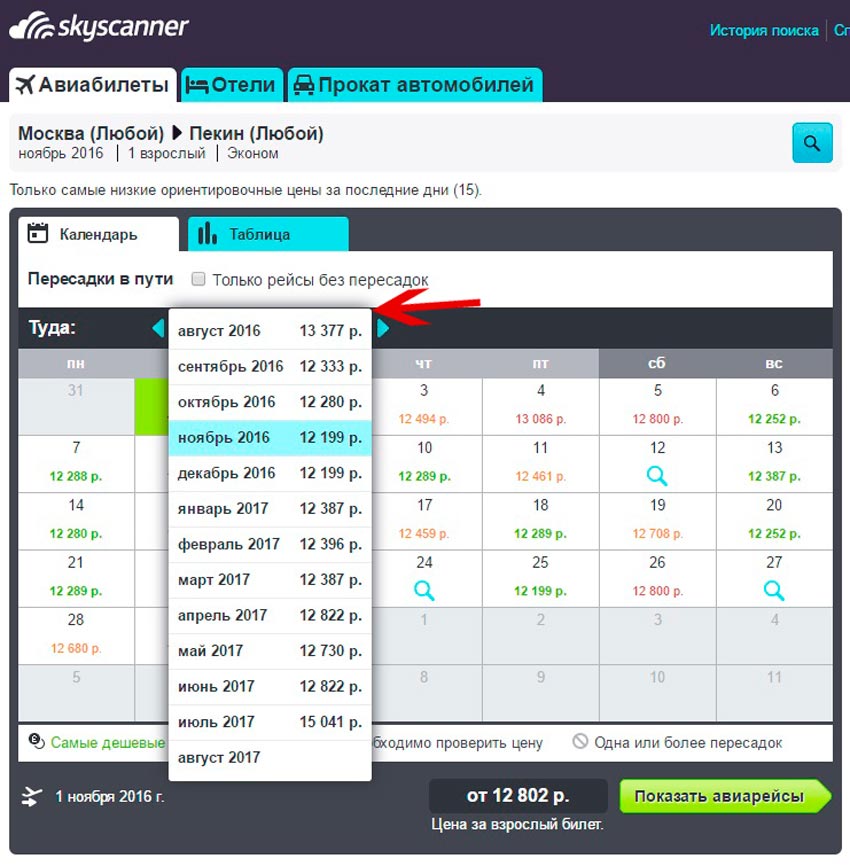Open История поиска link
This screenshot has width=850, height=866.
click(764, 30)
